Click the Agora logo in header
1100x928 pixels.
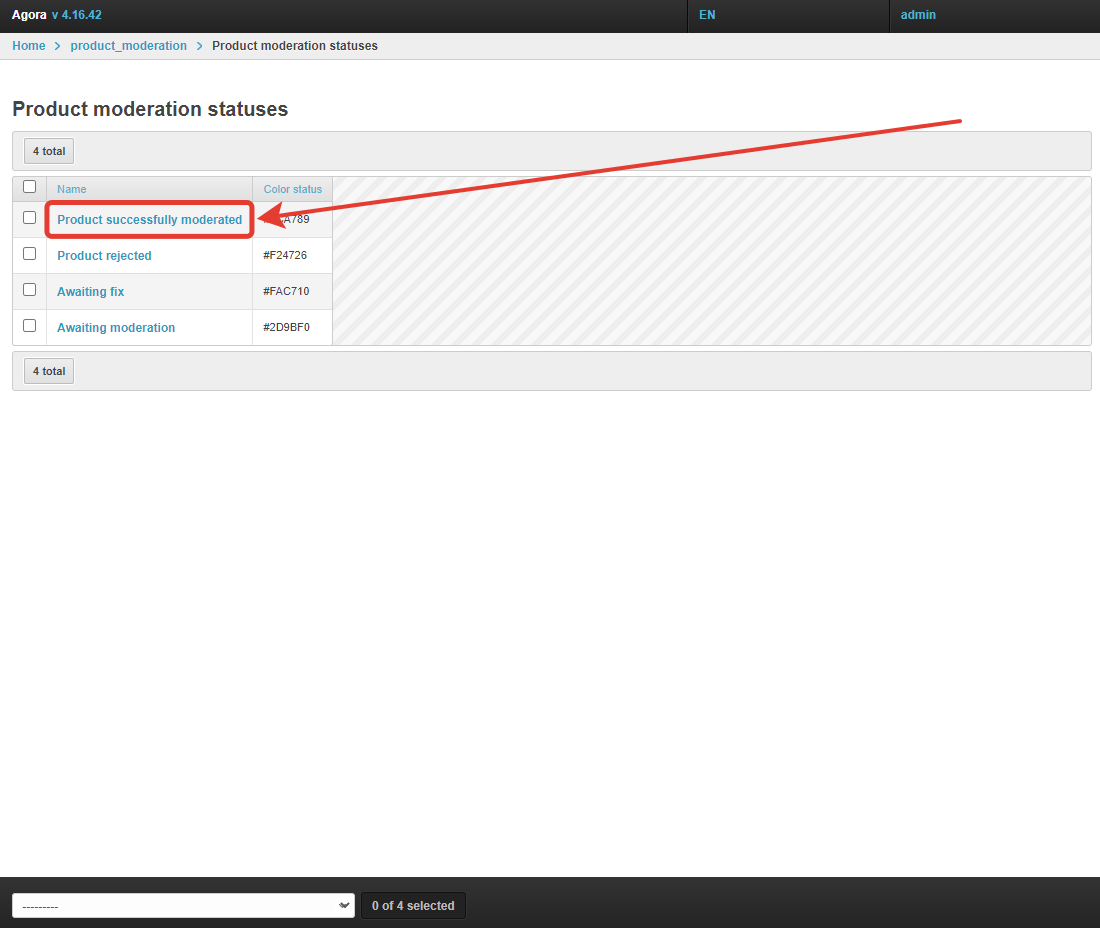click(x=29, y=15)
